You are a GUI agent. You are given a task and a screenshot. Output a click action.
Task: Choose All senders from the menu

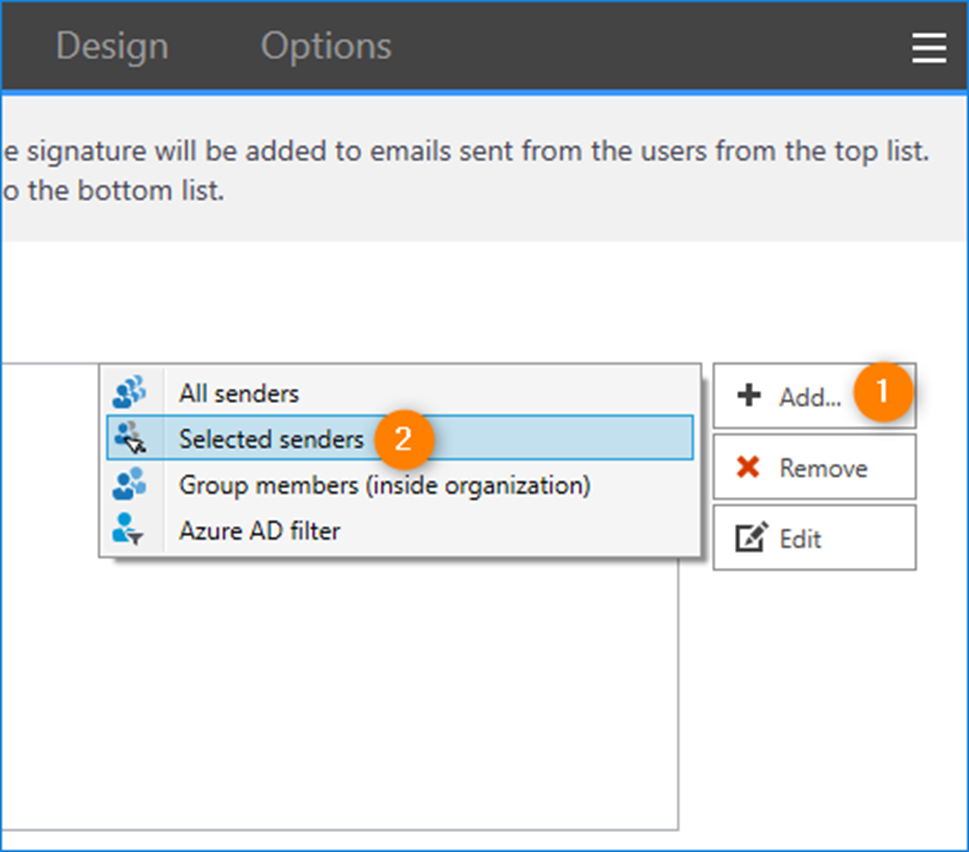click(400, 393)
